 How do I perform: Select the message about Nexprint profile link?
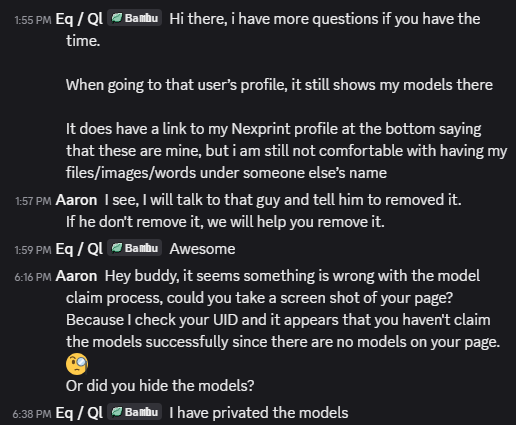click(x=286, y=151)
